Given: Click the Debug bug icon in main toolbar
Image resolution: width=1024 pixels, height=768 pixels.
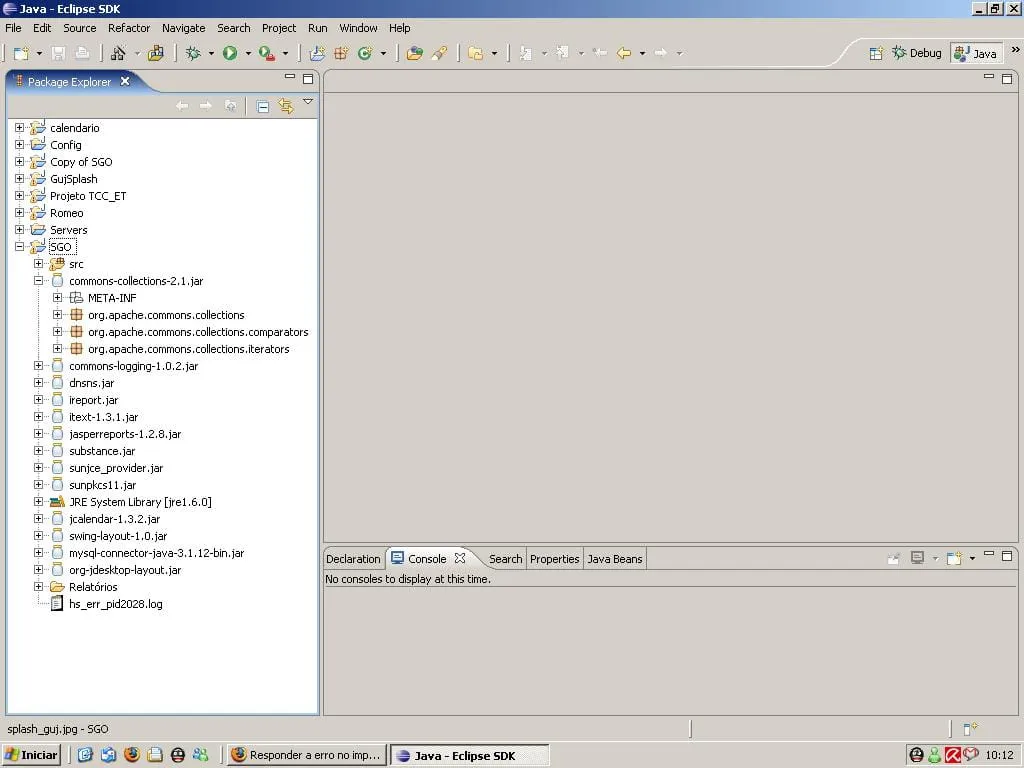Looking at the screenshot, I should tap(193, 53).
